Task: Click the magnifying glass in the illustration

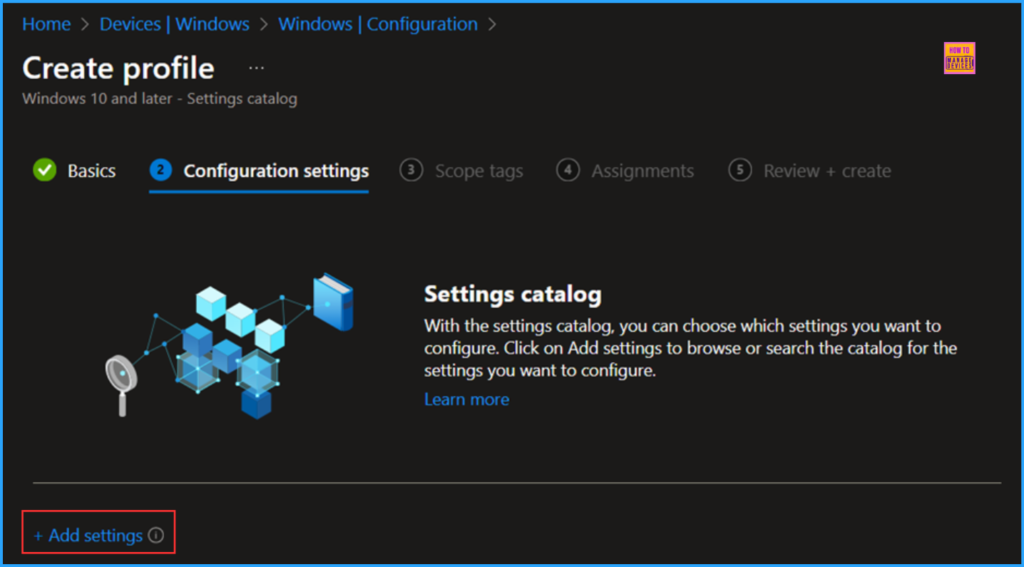Action: pyautogui.click(x=121, y=379)
